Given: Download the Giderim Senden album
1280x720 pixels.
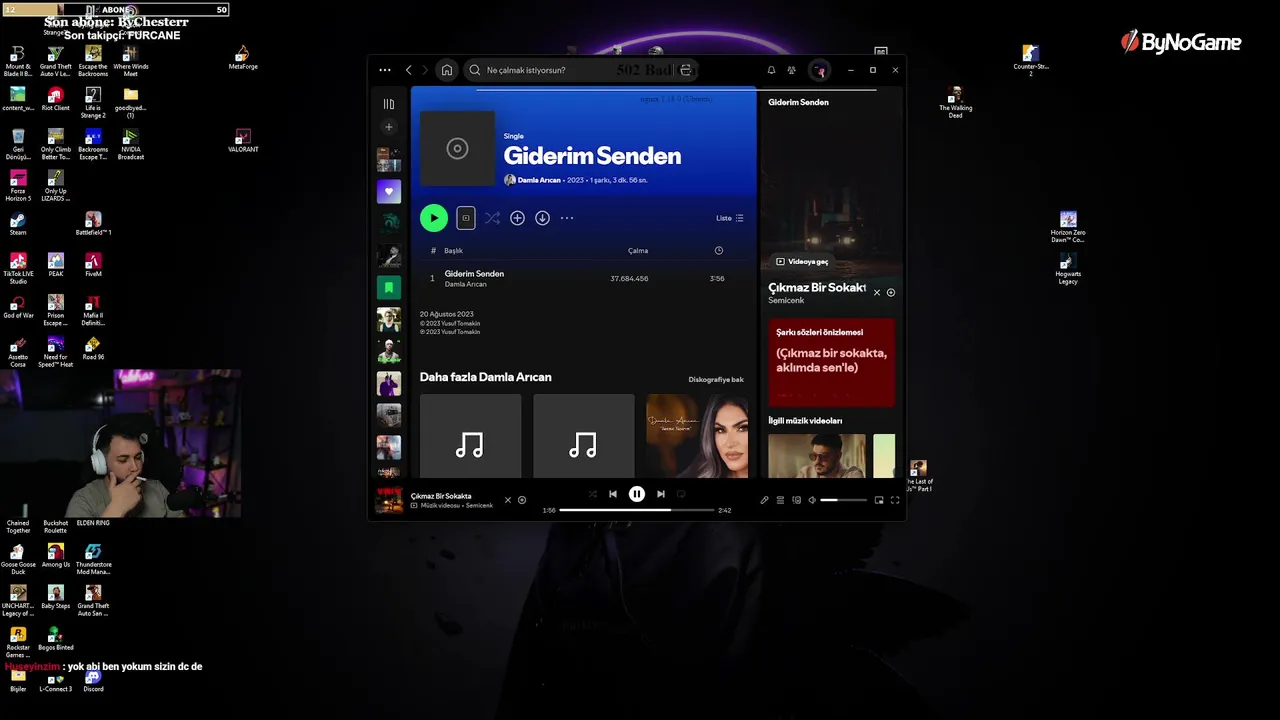Looking at the screenshot, I should (x=542, y=218).
